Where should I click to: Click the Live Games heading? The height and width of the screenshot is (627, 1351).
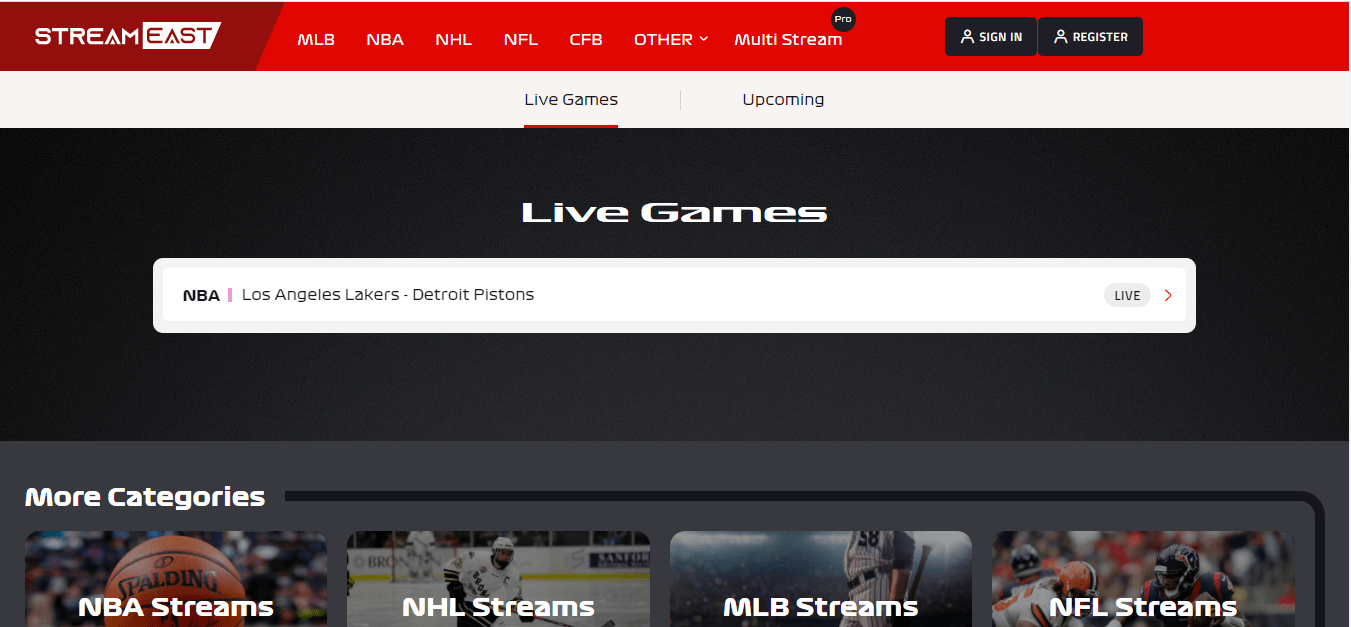tap(675, 212)
